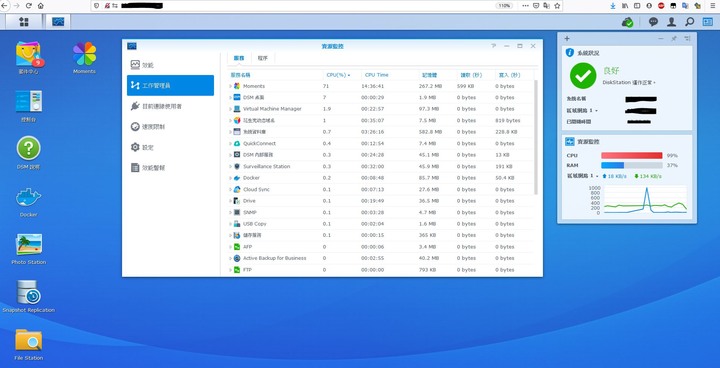Sort by the service name column header

pyautogui.click(x=275, y=75)
